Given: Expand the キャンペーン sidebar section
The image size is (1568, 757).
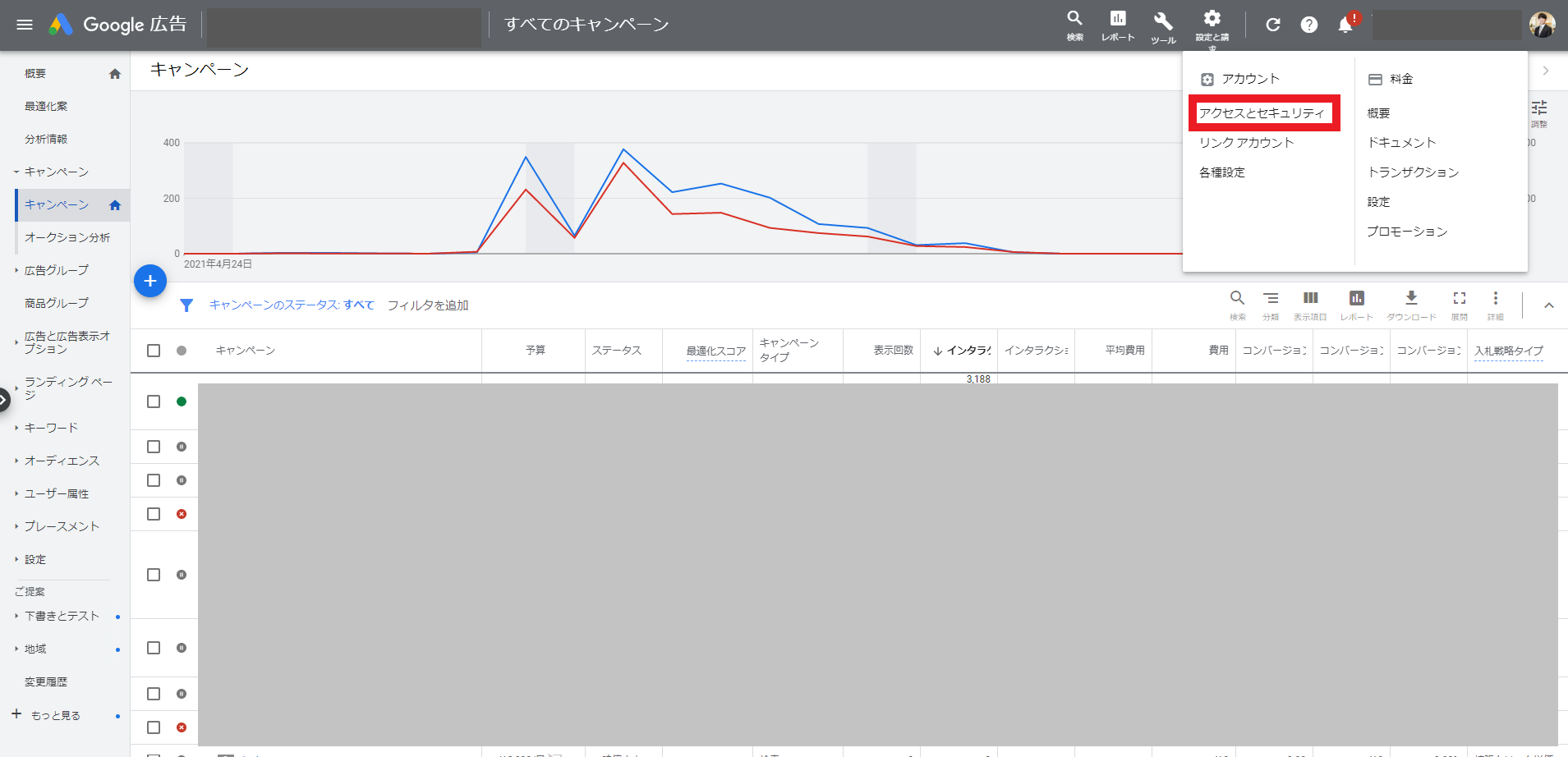Looking at the screenshot, I should tap(16, 172).
